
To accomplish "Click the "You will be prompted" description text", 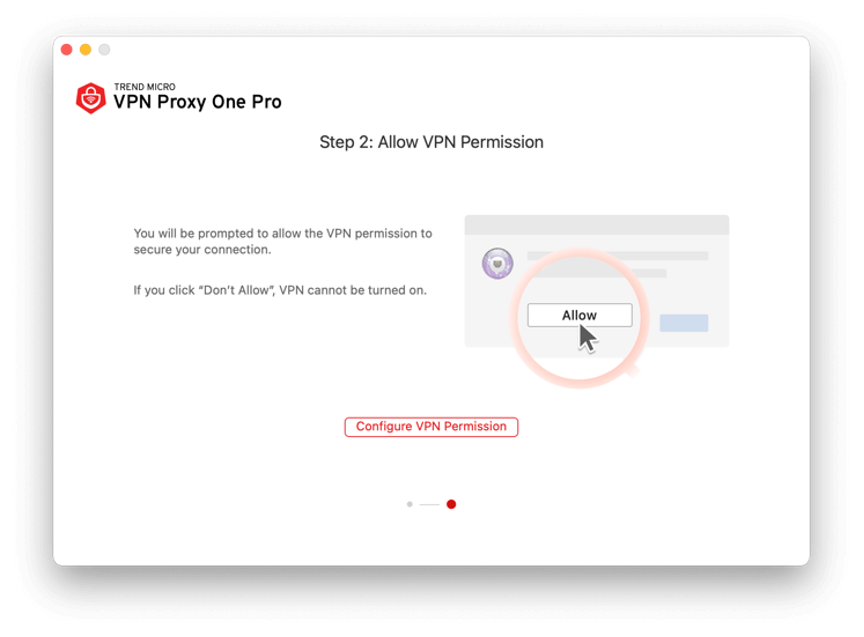I will [283, 241].
